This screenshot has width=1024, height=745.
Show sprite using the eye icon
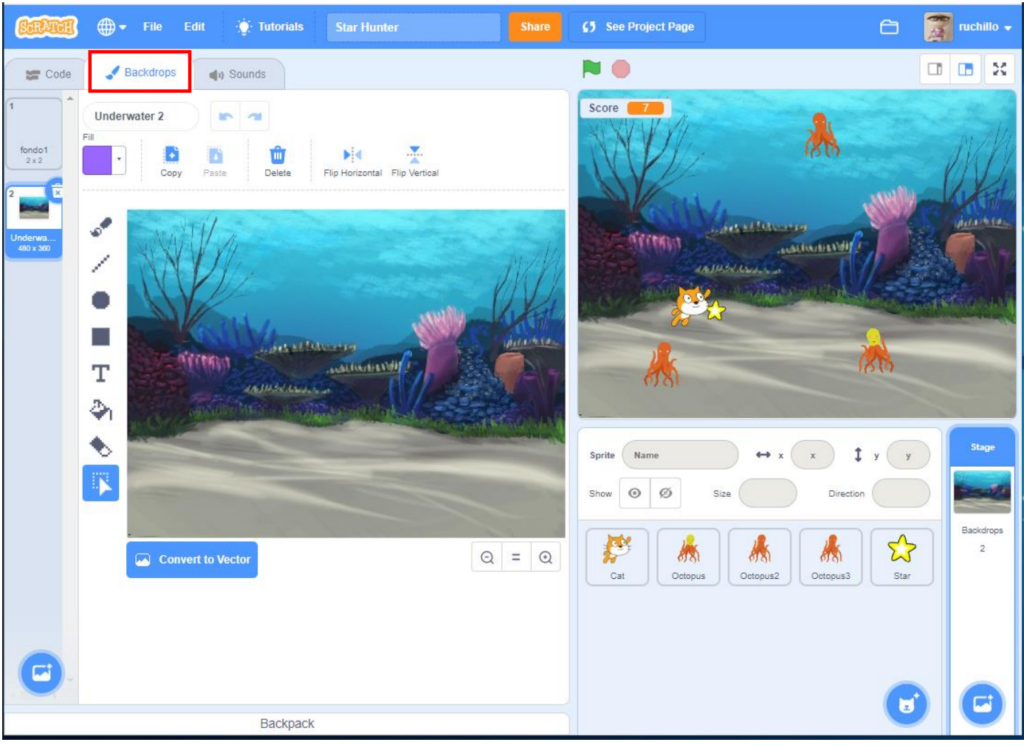pyautogui.click(x=634, y=493)
